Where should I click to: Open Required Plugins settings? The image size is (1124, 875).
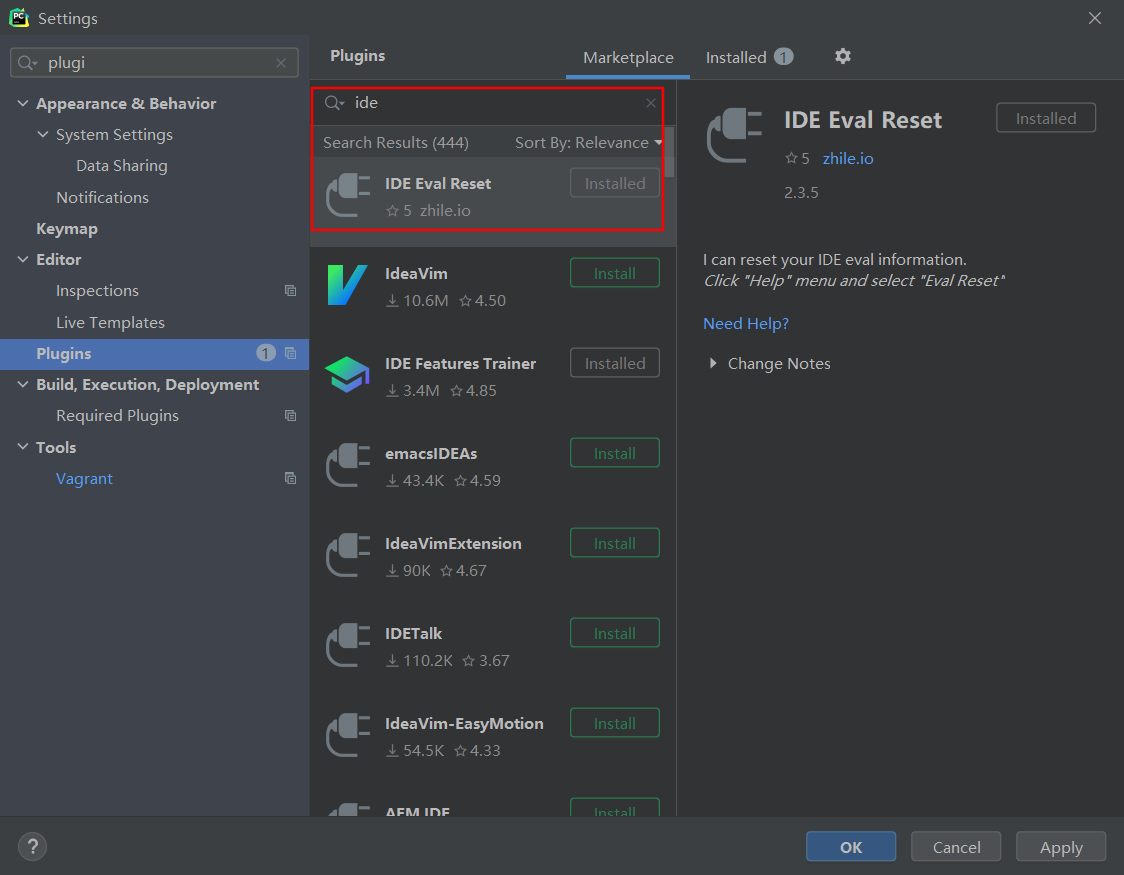tap(118, 416)
